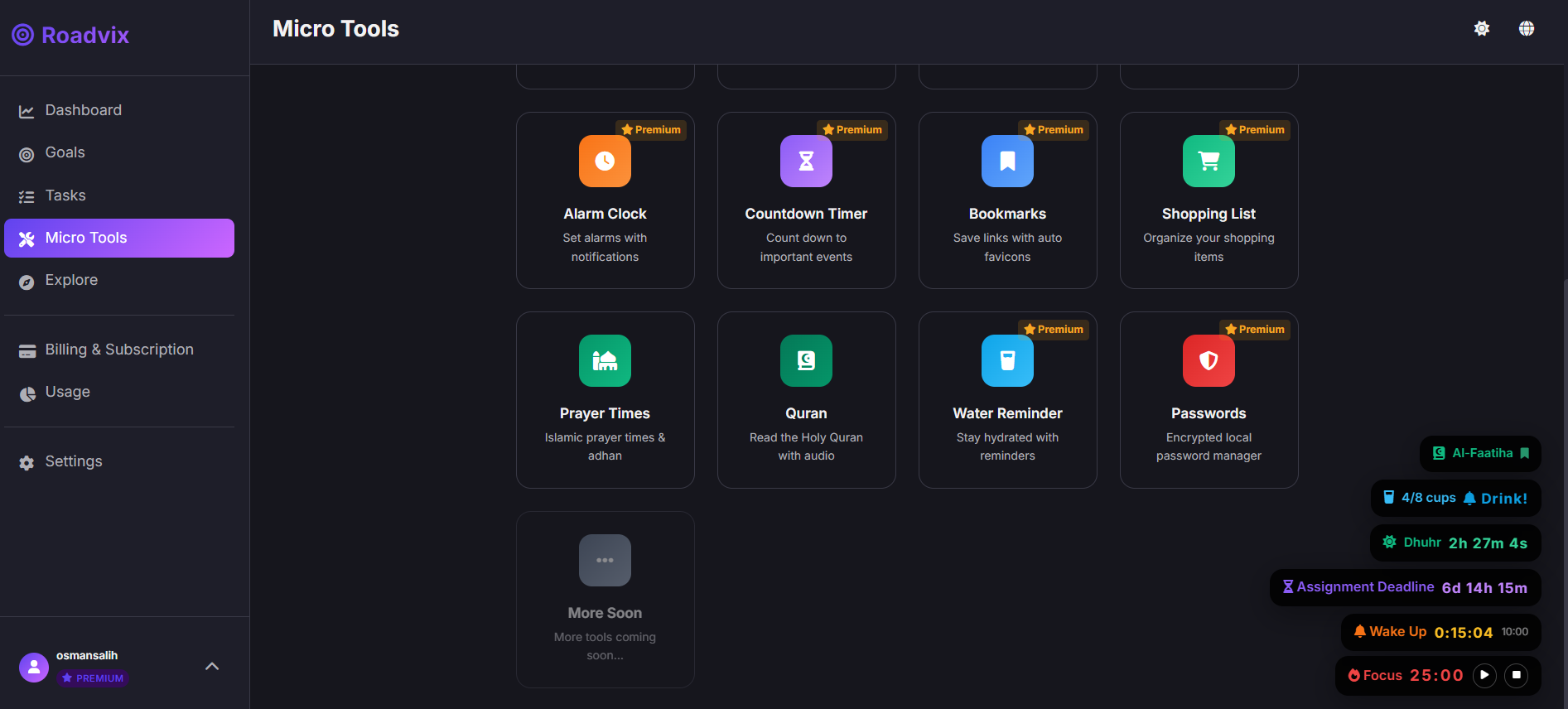Open Water Reminder card title
This screenshot has height=709, width=1568.
click(1007, 413)
